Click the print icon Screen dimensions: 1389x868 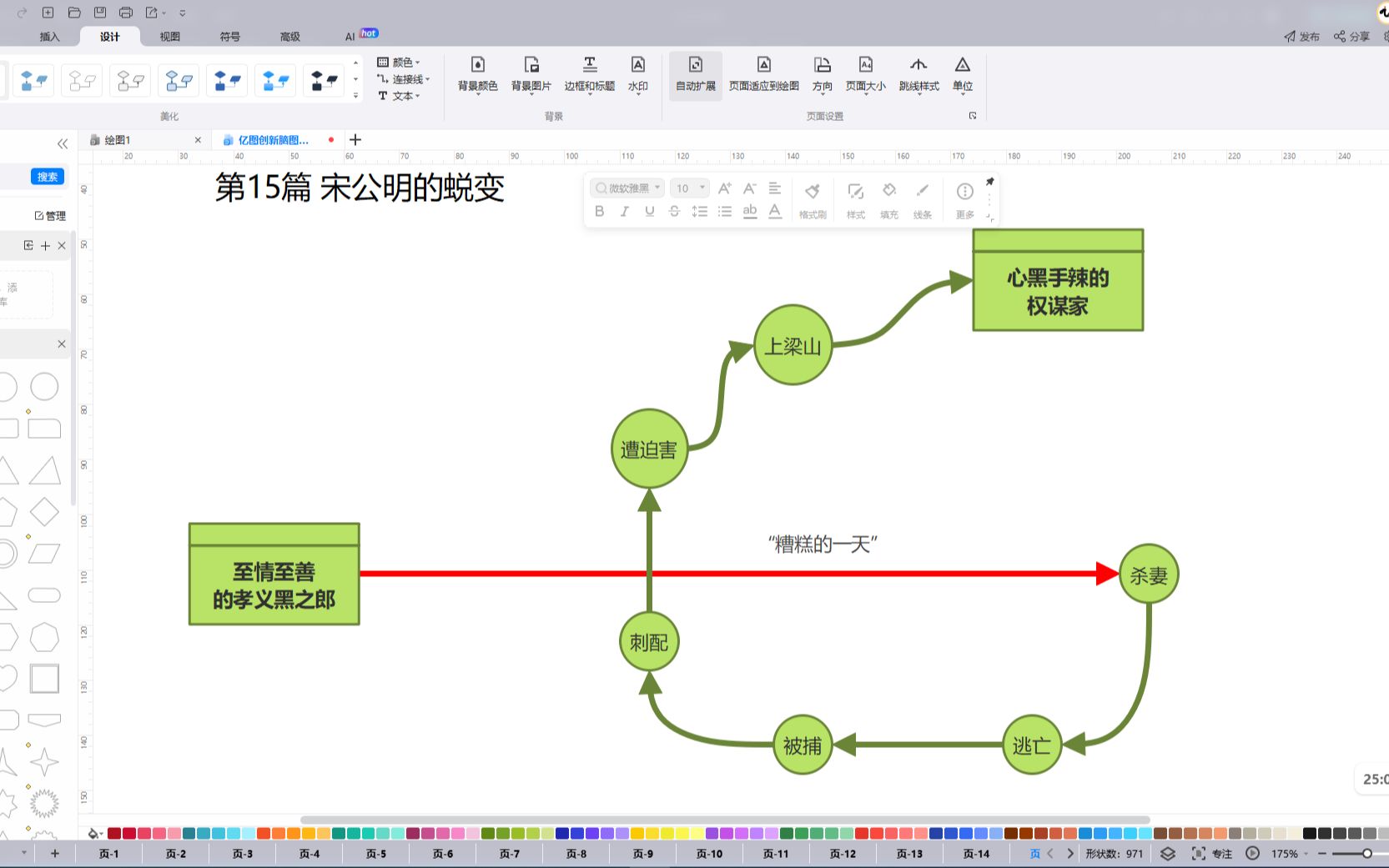coord(126,13)
